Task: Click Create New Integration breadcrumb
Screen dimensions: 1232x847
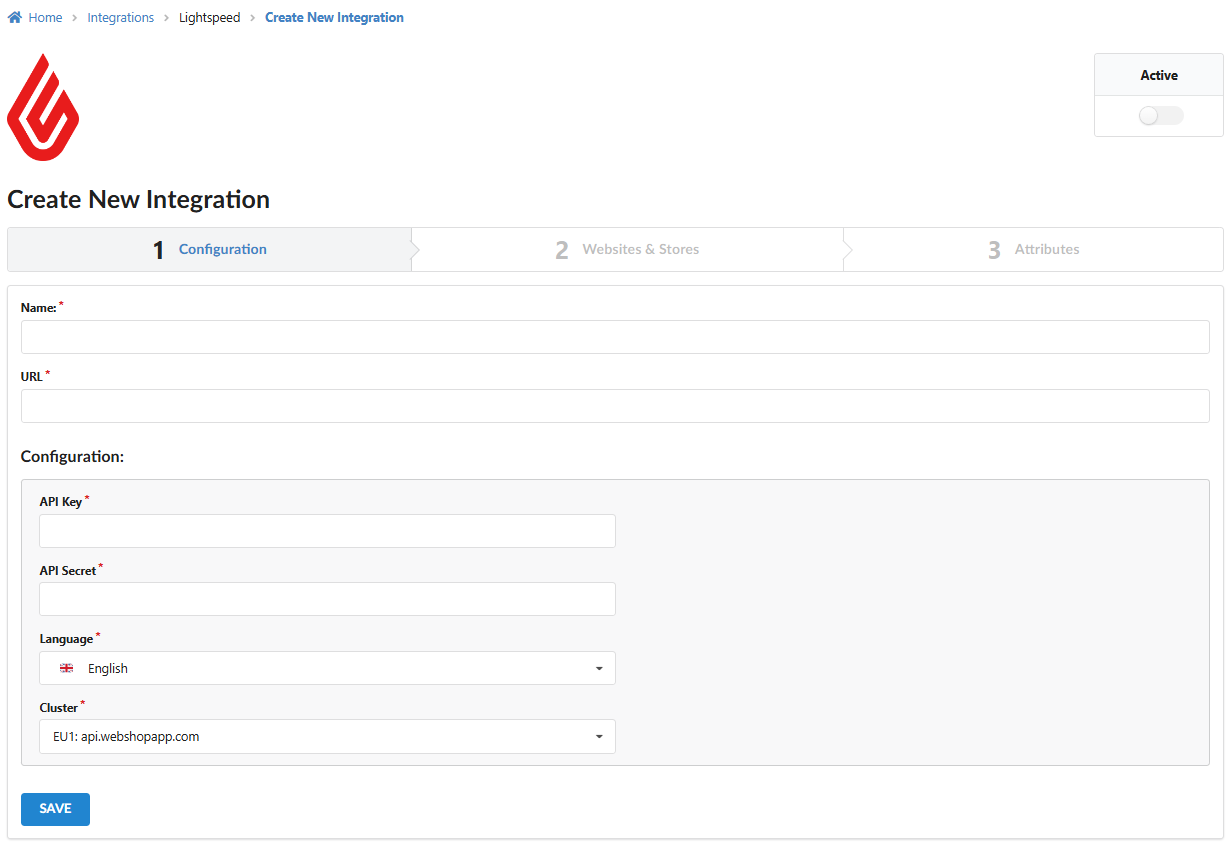Action: point(334,18)
